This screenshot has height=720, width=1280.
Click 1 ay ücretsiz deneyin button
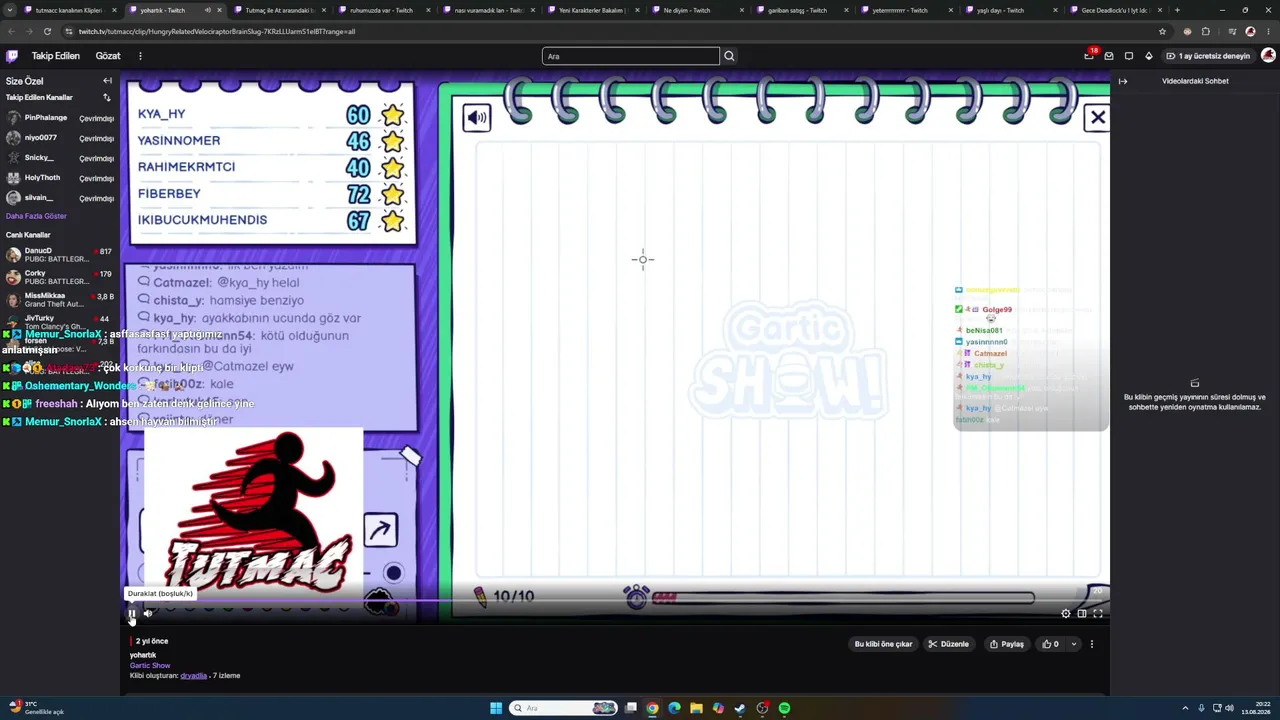(1208, 56)
